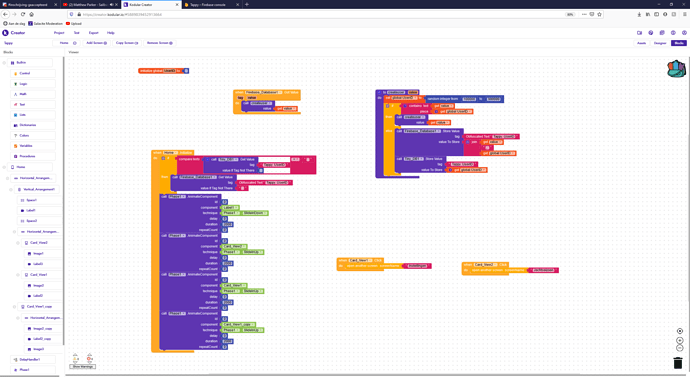Image resolution: width=690 pixels, height=377 pixels.
Task: Select Space1 in the component tree
Action: tap(40, 200)
